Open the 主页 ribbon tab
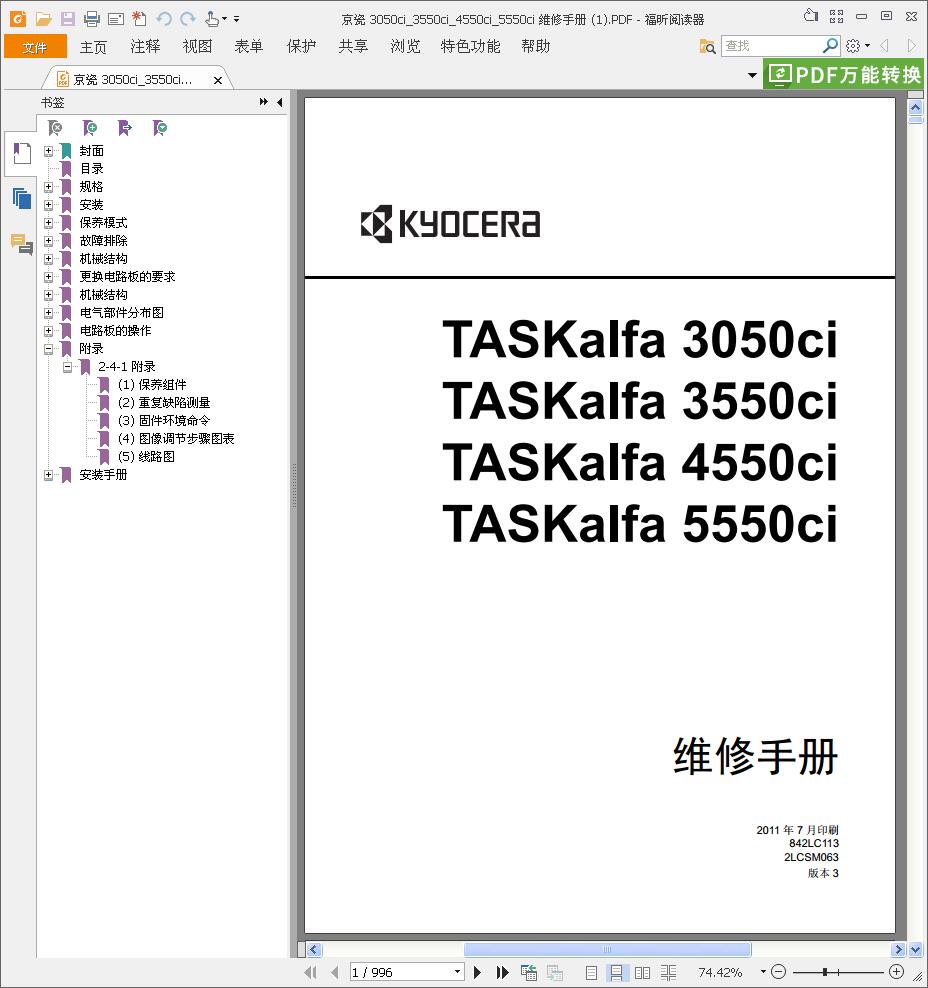Viewport: 928px width, 988px height. (93, 47)
